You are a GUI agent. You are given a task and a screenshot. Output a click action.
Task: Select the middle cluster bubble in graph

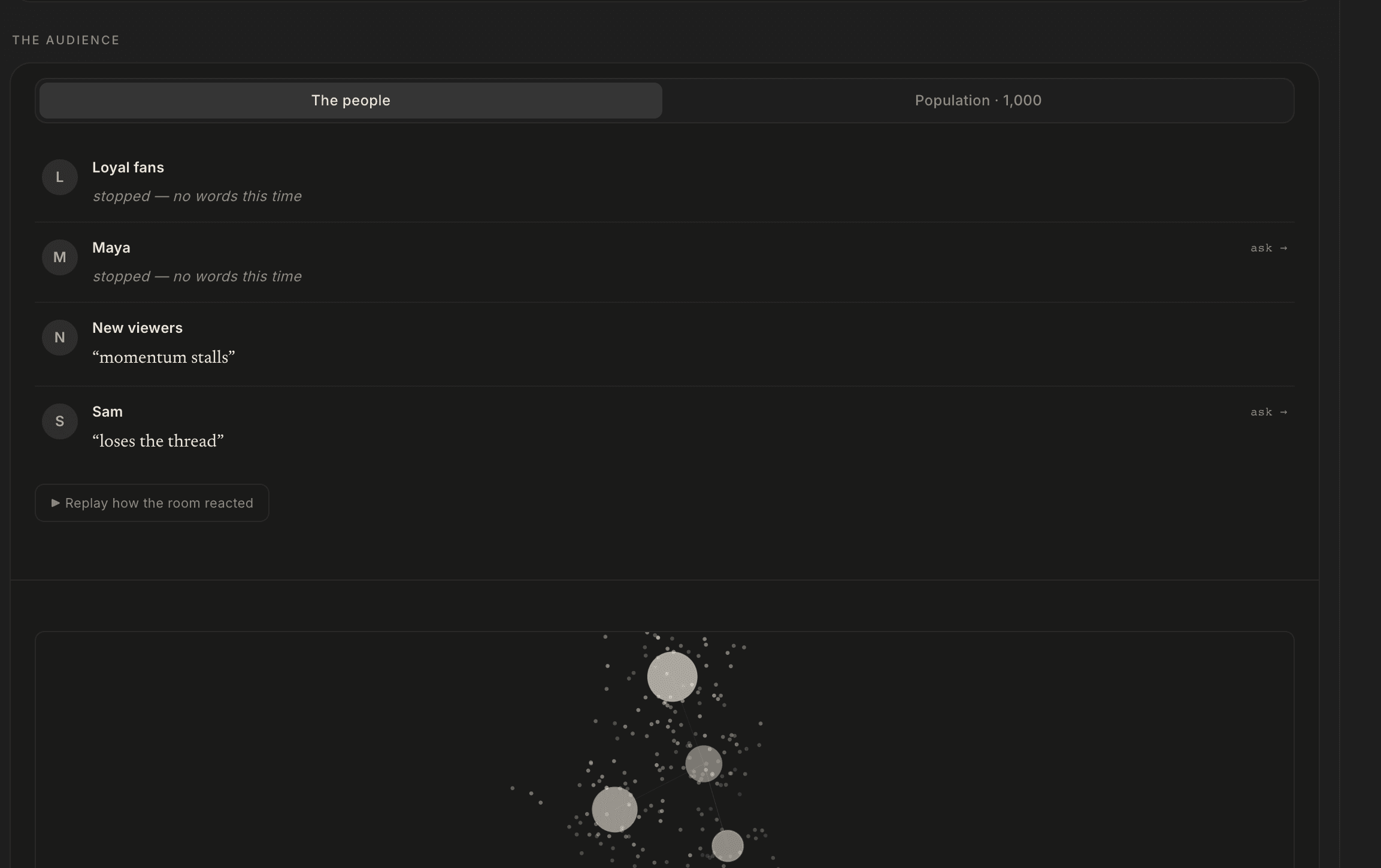point(704,763)
